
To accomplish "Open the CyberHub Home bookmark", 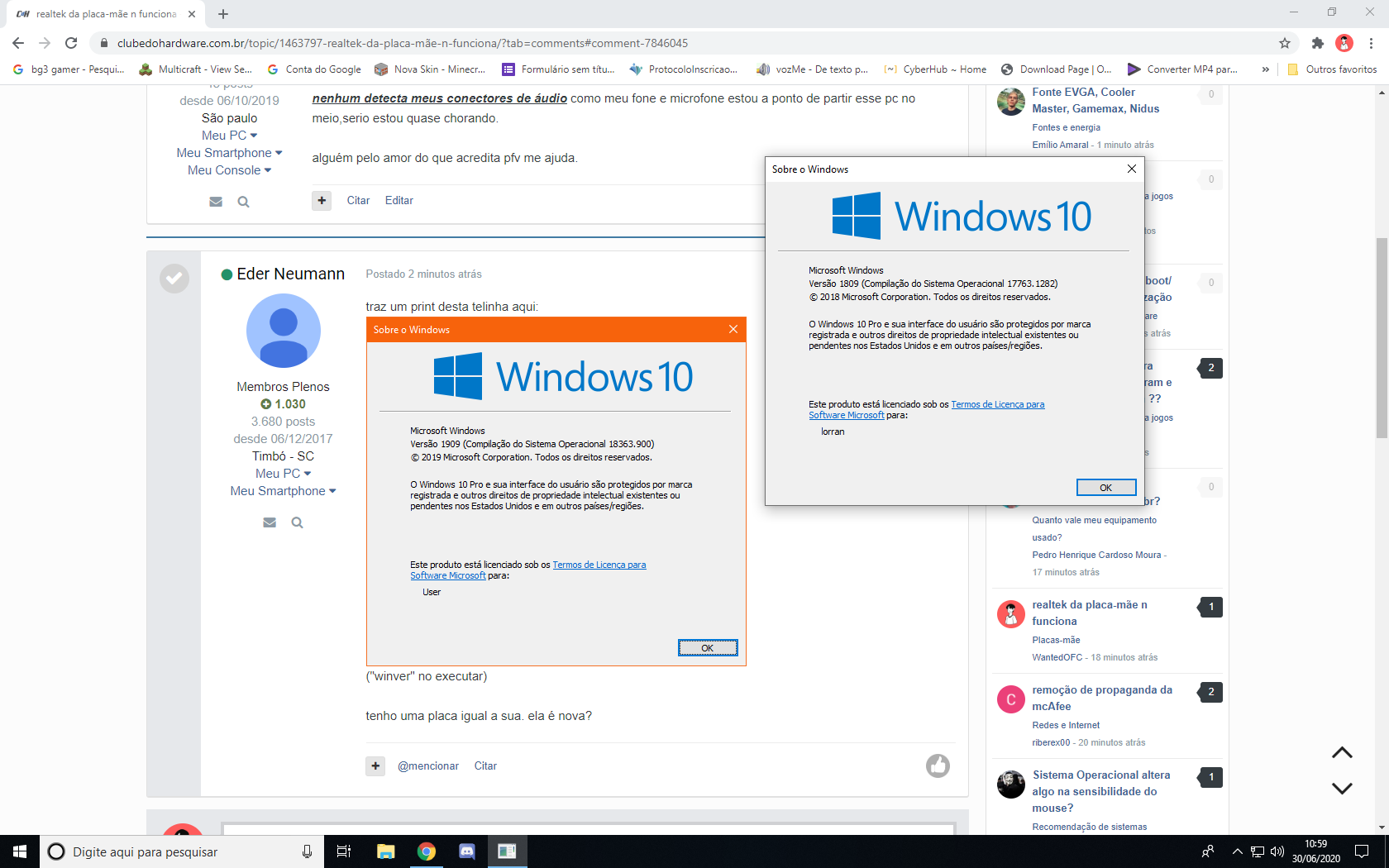I will pyautogui.click(x=935, y=69).
